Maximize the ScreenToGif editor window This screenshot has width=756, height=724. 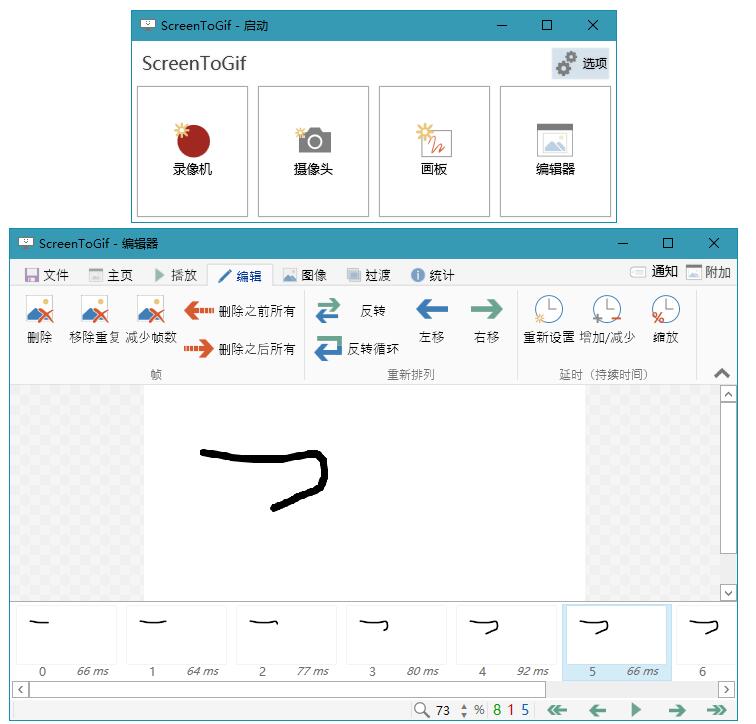[x=668, y=243]
